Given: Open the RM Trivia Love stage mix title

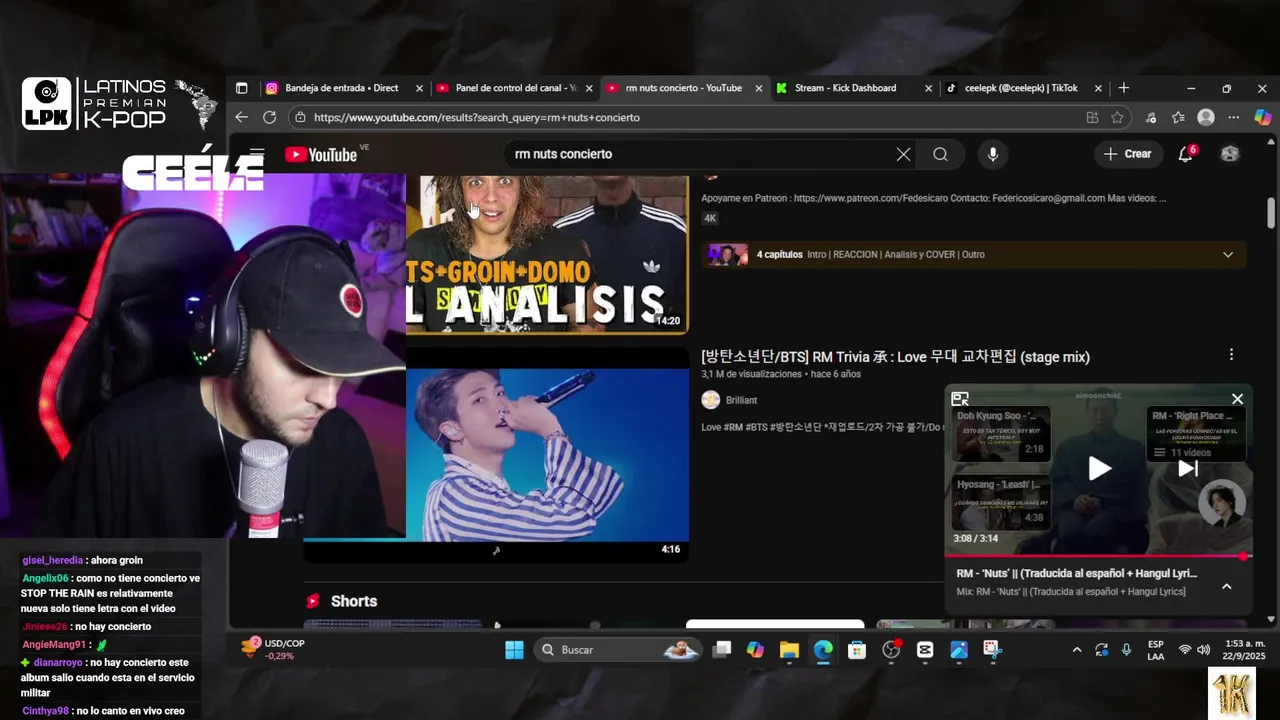Looking at the screenshot, I should [x=895, y=357].
